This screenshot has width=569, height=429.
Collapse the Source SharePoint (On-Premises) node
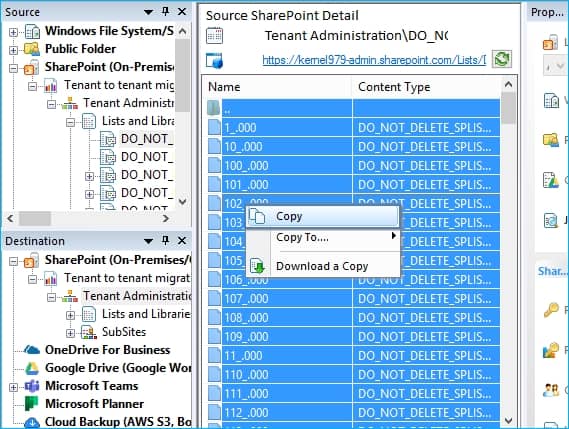(x=13, y=68)
